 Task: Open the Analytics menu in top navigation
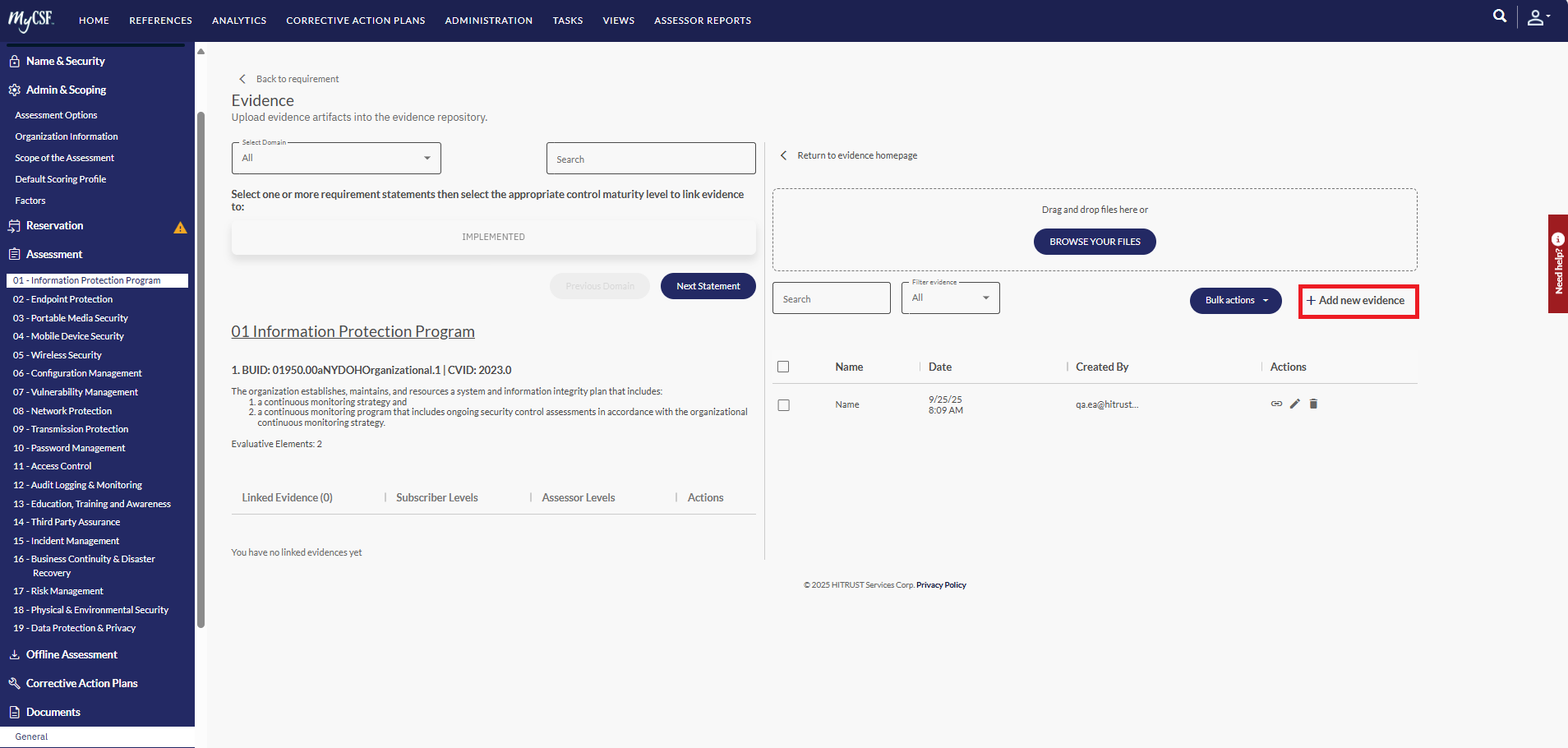pyautogui.click(x=239, y=21)
